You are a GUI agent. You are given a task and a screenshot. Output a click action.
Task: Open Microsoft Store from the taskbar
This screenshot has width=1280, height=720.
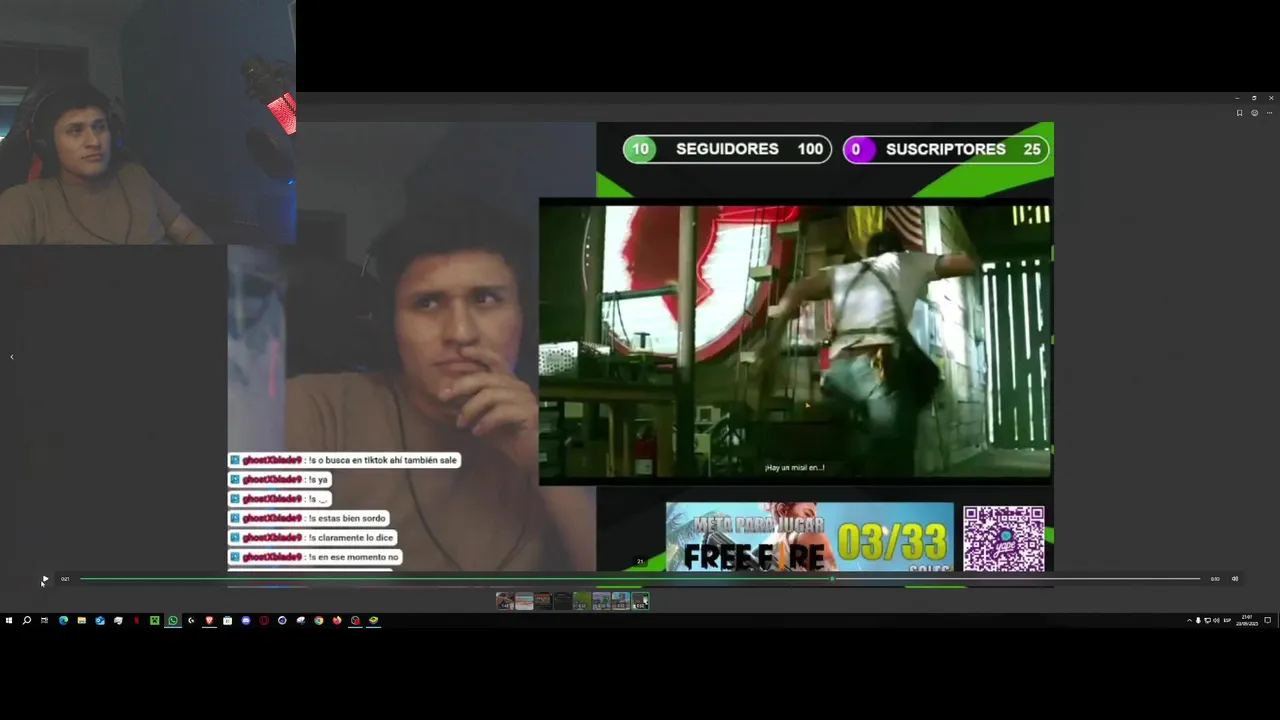click(227, 620)
